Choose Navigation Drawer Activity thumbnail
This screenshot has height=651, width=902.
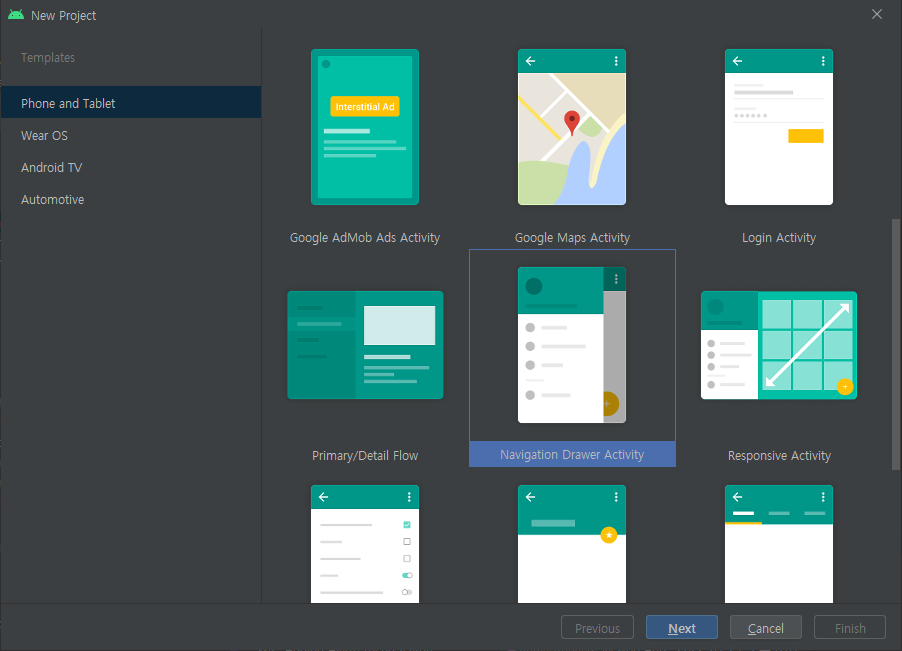(x=572, y=345)
